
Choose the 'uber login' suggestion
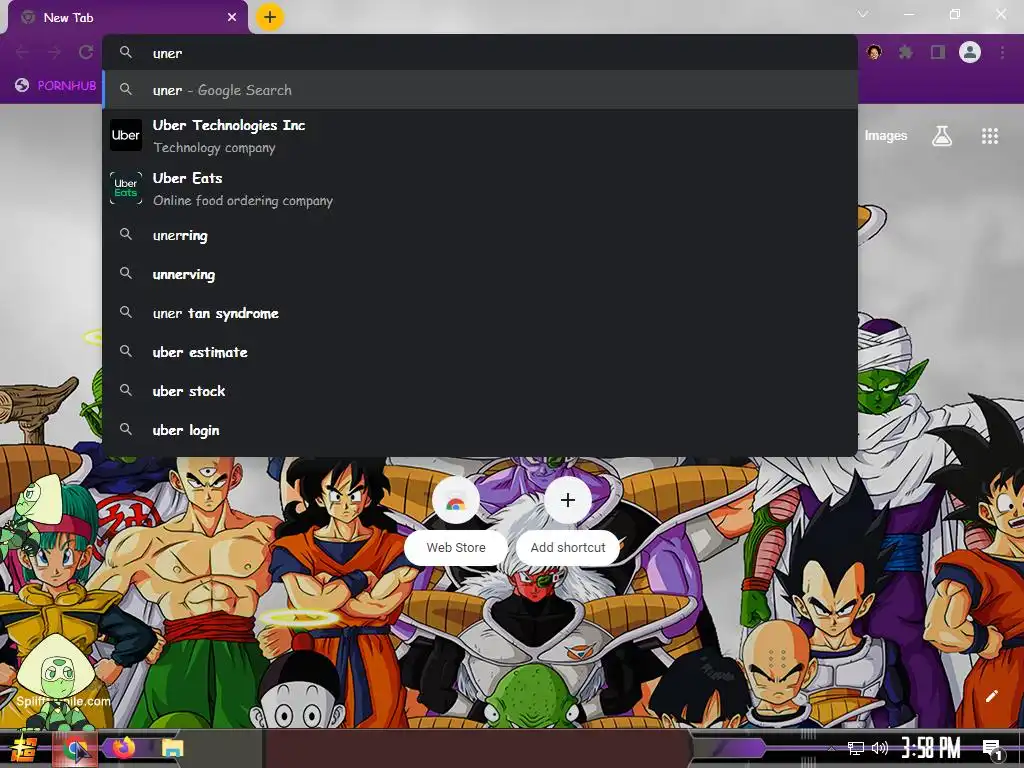[x=480, y=430]
